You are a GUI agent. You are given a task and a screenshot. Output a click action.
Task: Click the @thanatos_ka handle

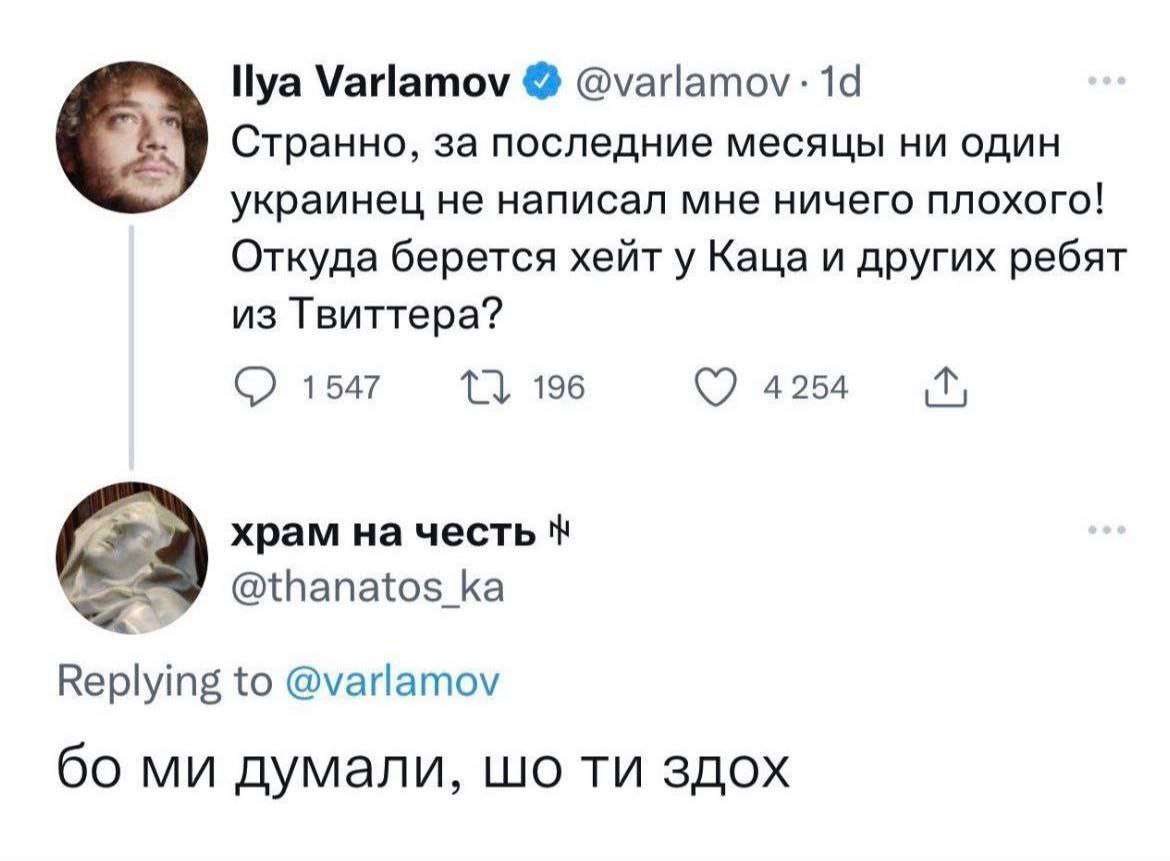[x=369, y=587]
